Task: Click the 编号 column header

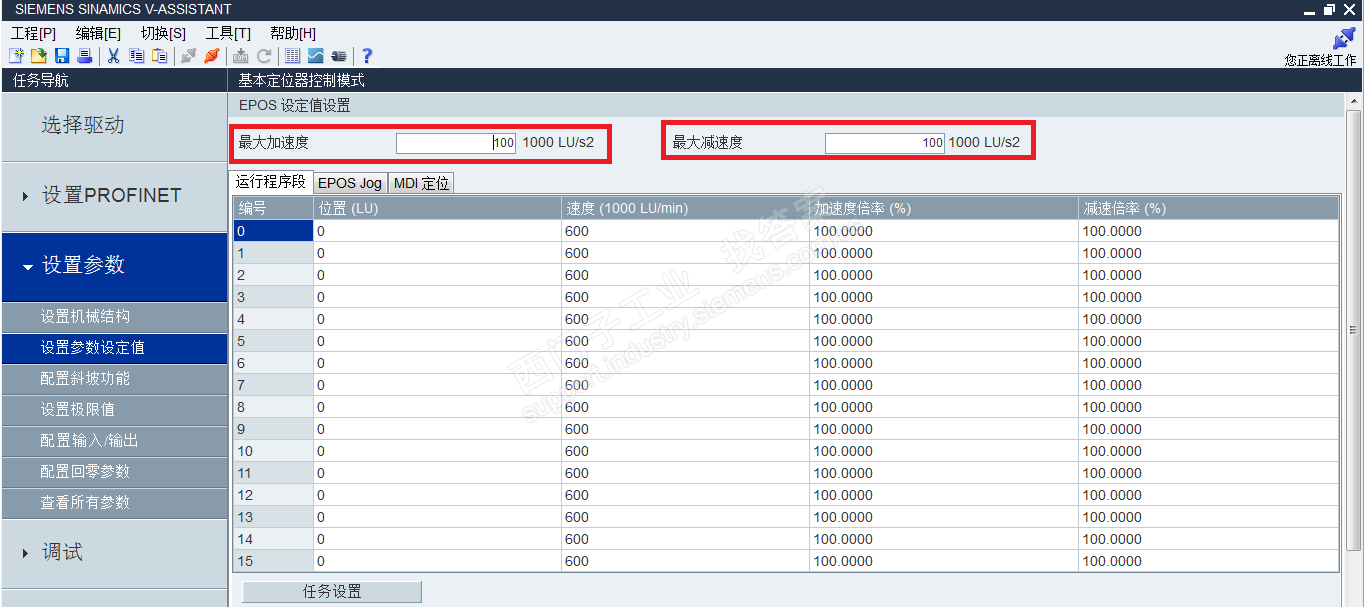Action: (x=273, y=208)
